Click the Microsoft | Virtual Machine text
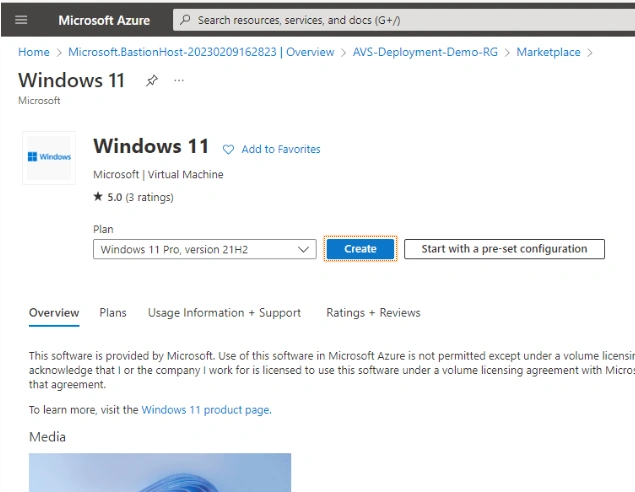 (158, 175)
